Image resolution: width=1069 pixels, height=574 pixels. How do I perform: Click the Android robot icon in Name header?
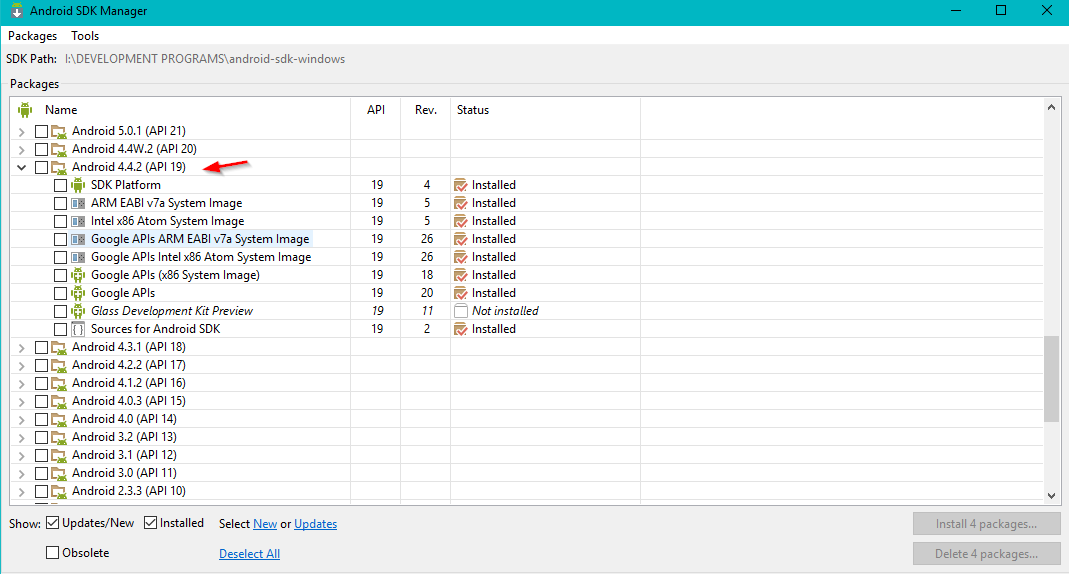[25, 110]
